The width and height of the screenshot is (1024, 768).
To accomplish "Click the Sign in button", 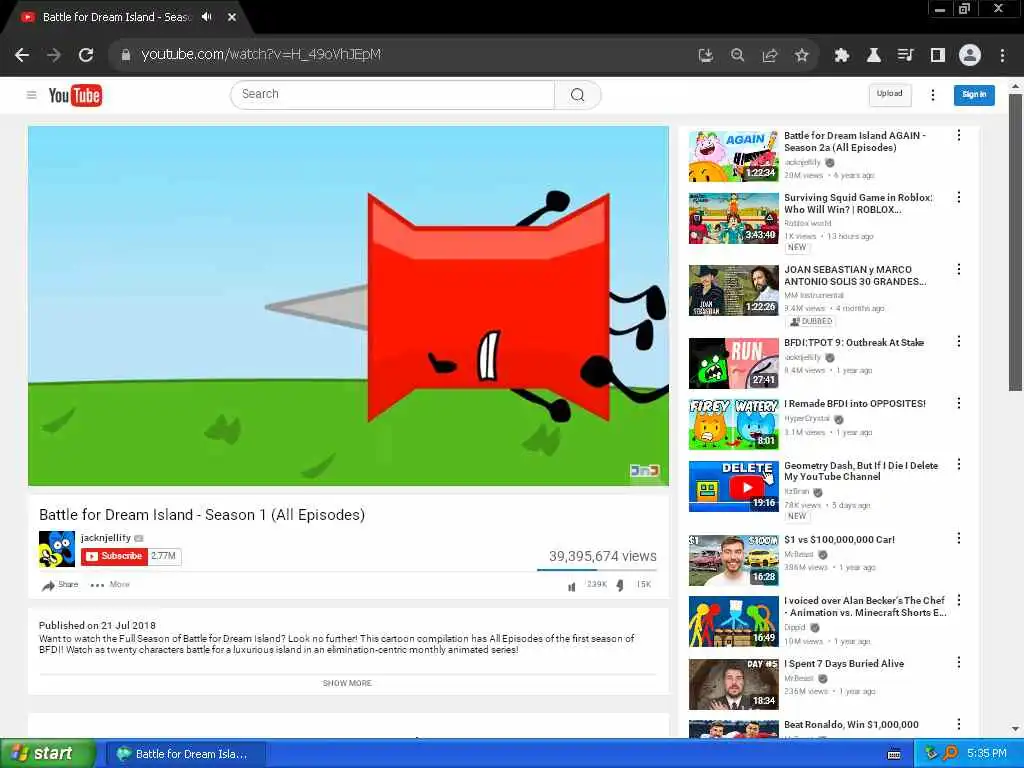I will click(974, 95).
